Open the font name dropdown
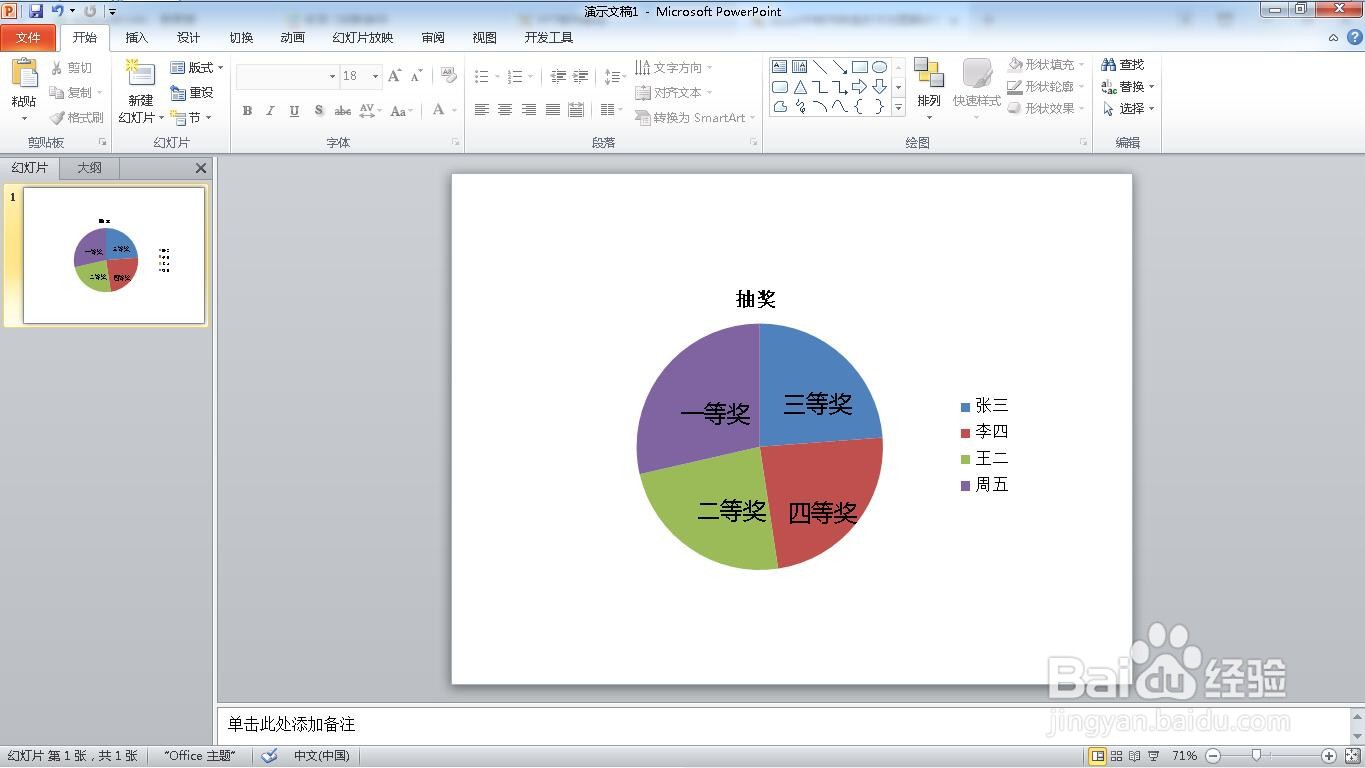The height and width of the screenshot is (768, 1365). point(332,76)
